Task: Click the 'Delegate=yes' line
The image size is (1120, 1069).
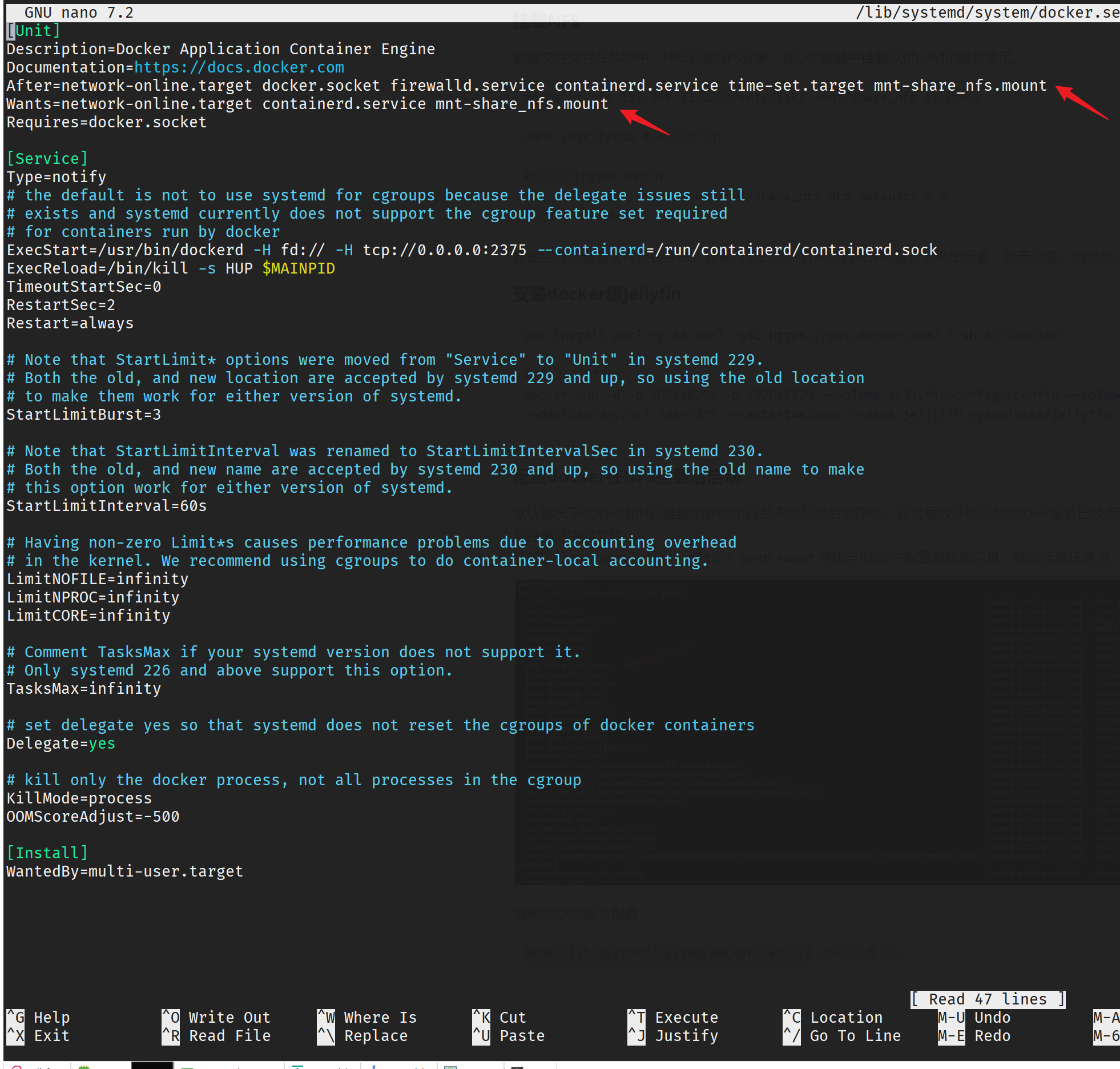Action: [x=61, y=744]
